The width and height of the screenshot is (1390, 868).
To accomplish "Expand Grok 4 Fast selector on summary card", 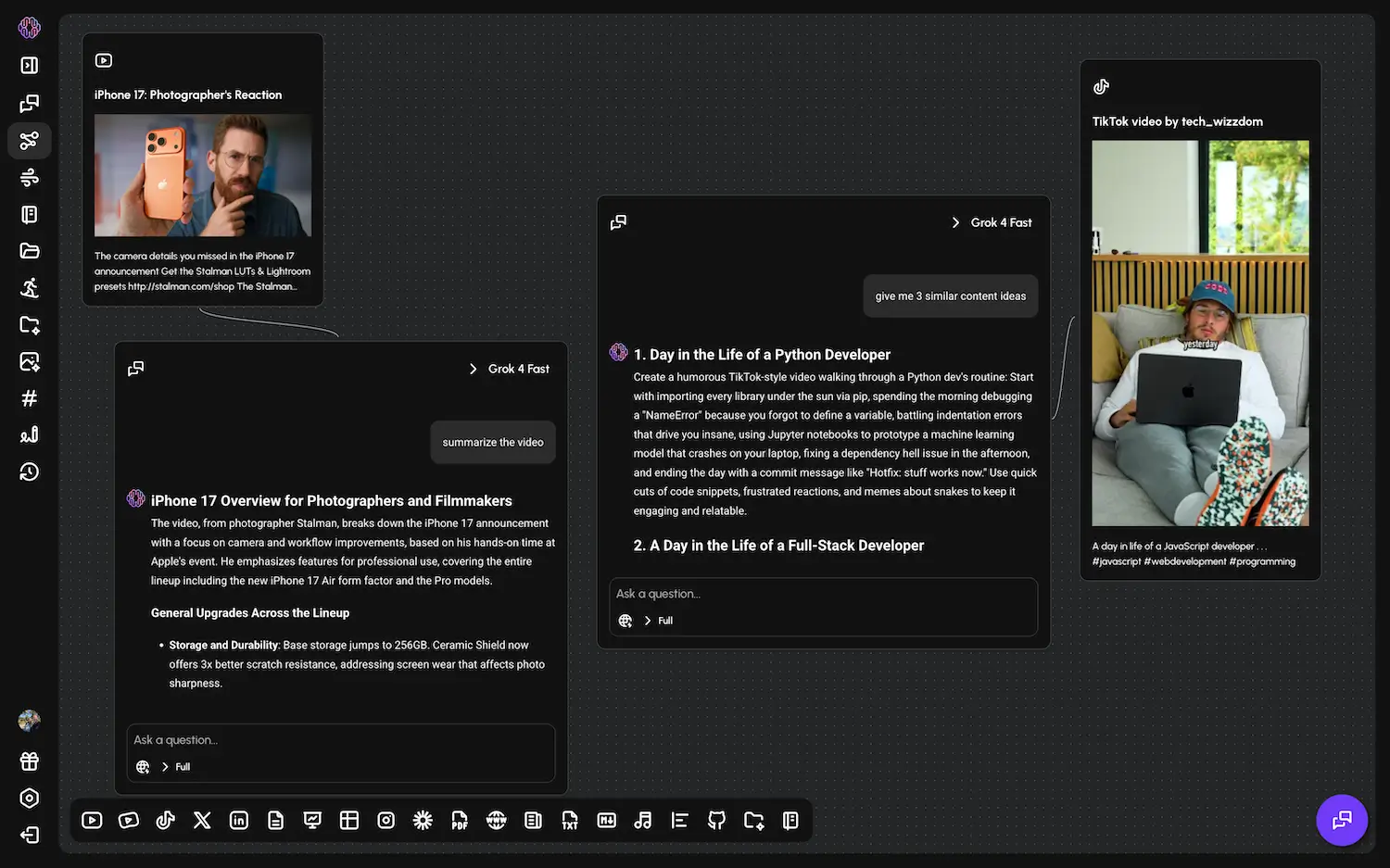I will [509, 368].
